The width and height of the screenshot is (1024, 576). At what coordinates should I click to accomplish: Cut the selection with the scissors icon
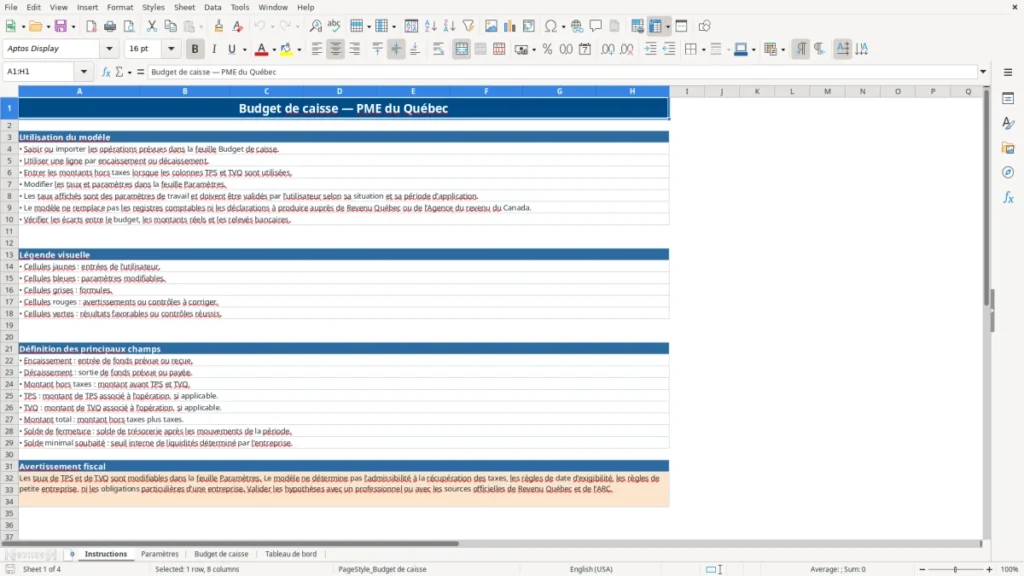[152, 26]
